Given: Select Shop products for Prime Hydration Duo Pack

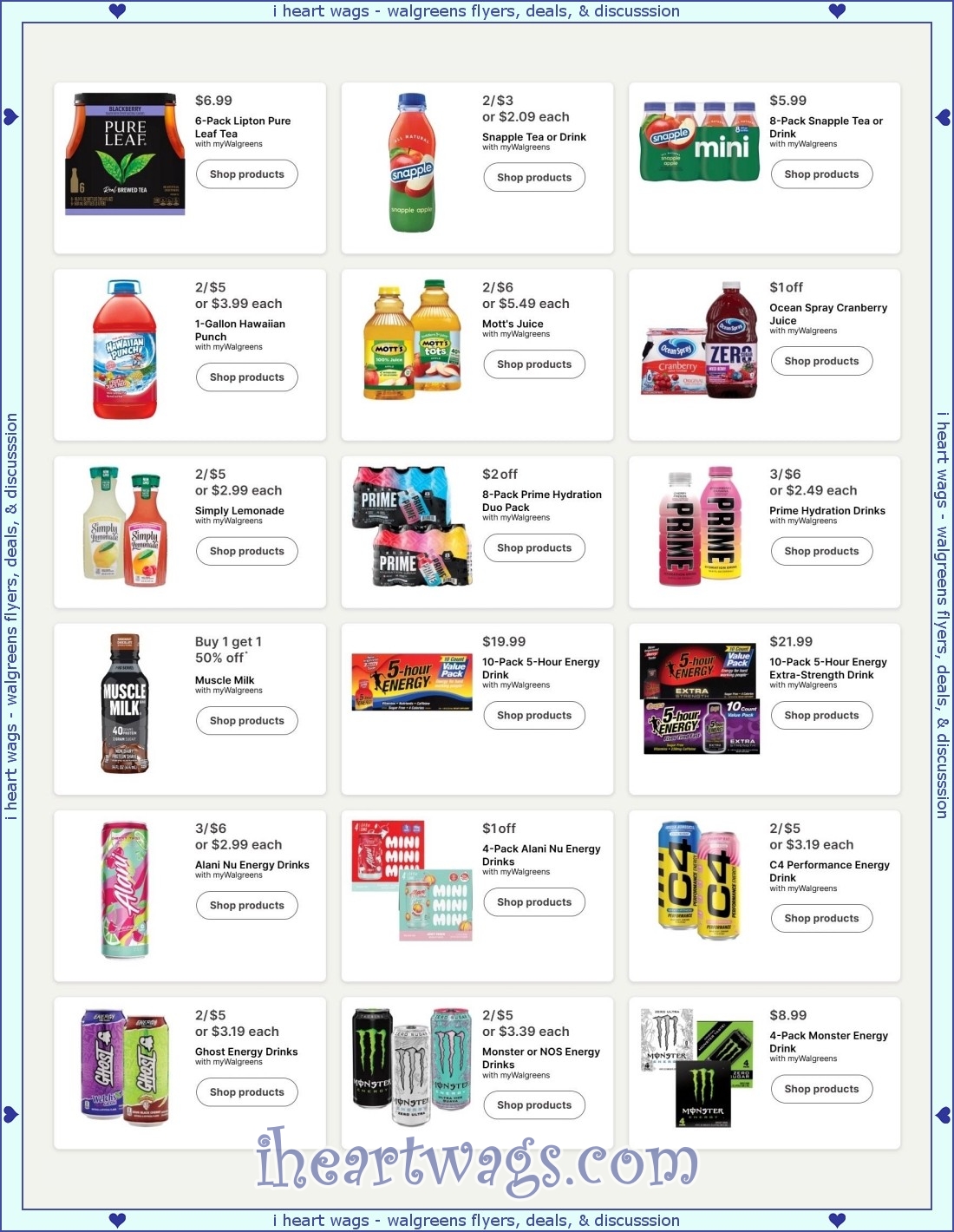Looking at the screenshot, I should pyautogui.click(x=534, y=548).
